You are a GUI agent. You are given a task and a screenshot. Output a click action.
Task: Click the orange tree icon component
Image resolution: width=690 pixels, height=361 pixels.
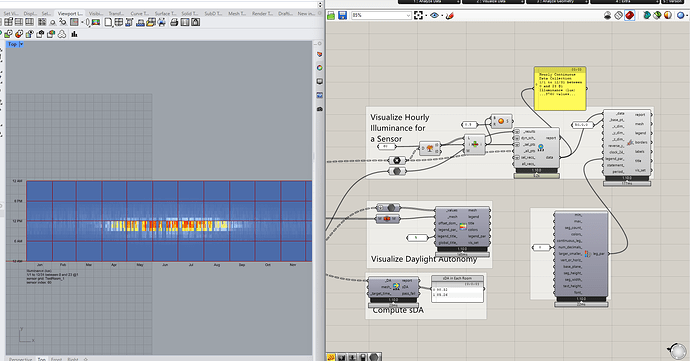click(x=429, y=148)
